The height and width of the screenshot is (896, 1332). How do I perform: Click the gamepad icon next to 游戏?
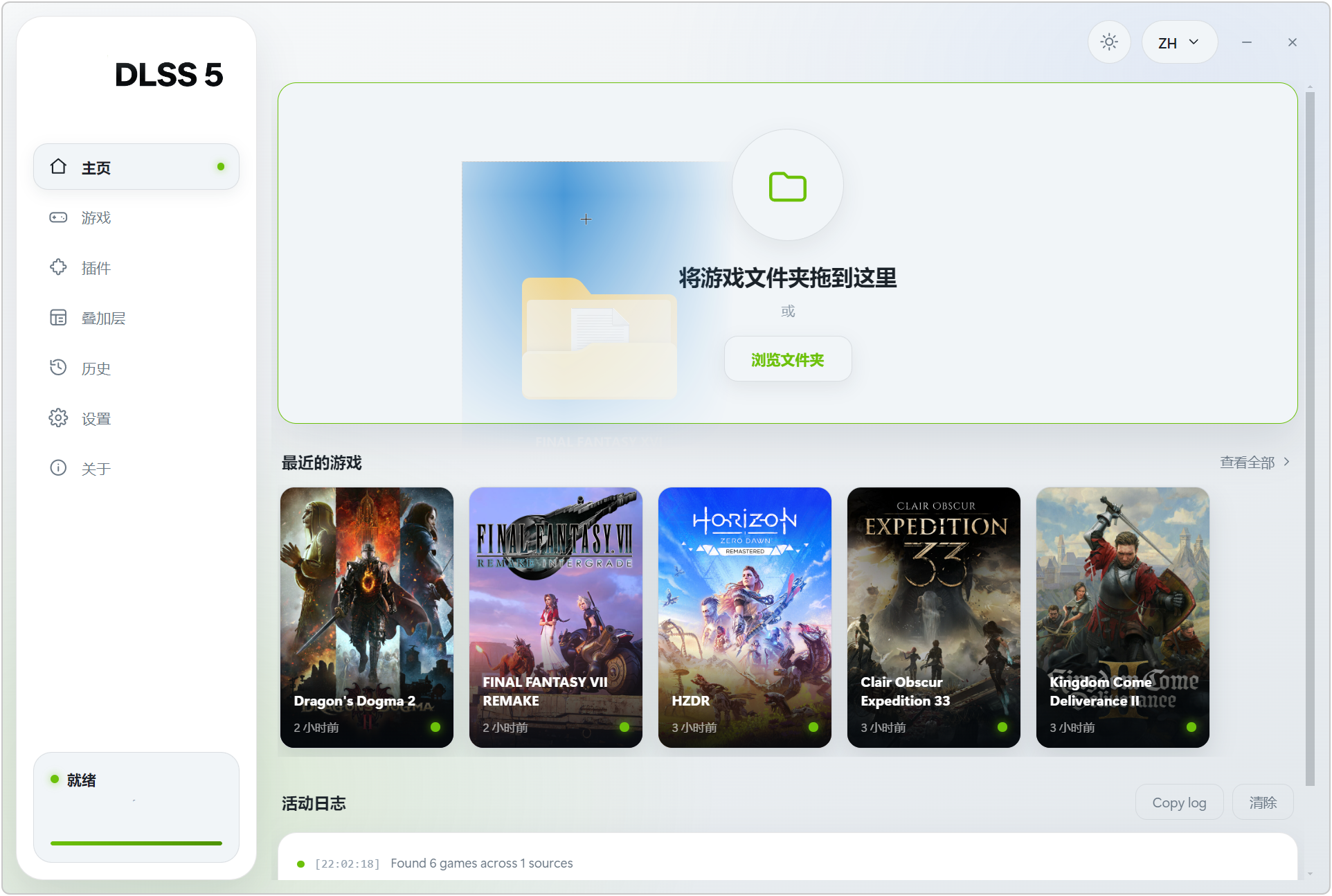click(58, 217)
